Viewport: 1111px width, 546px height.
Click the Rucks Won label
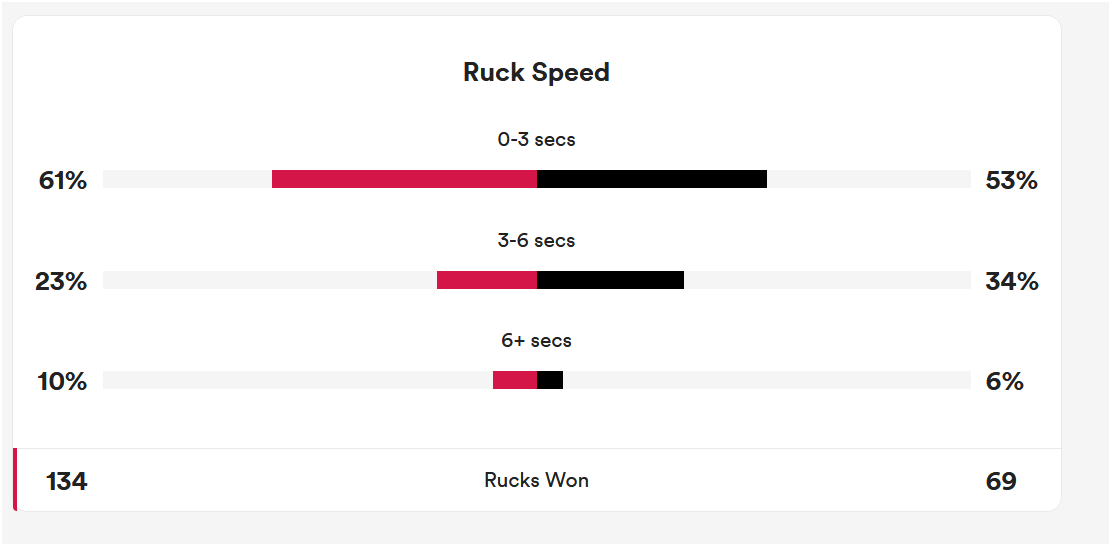536,480
